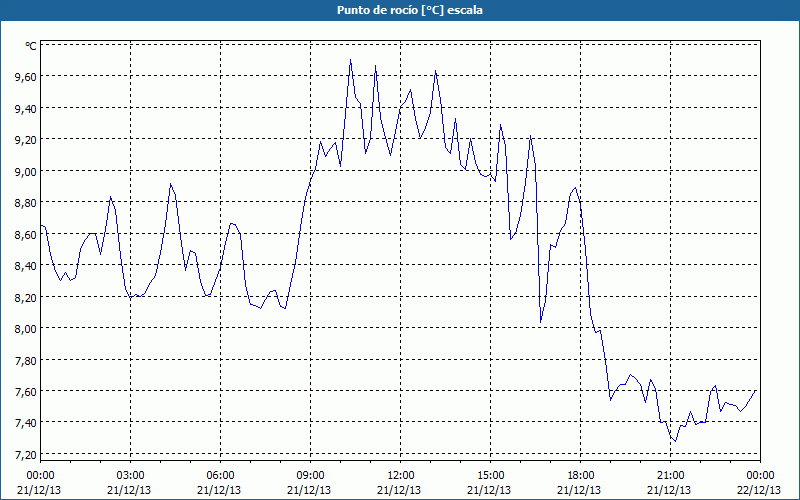
Task: Click the 7,40 y-axis value
Action: (x=26, y=422)
